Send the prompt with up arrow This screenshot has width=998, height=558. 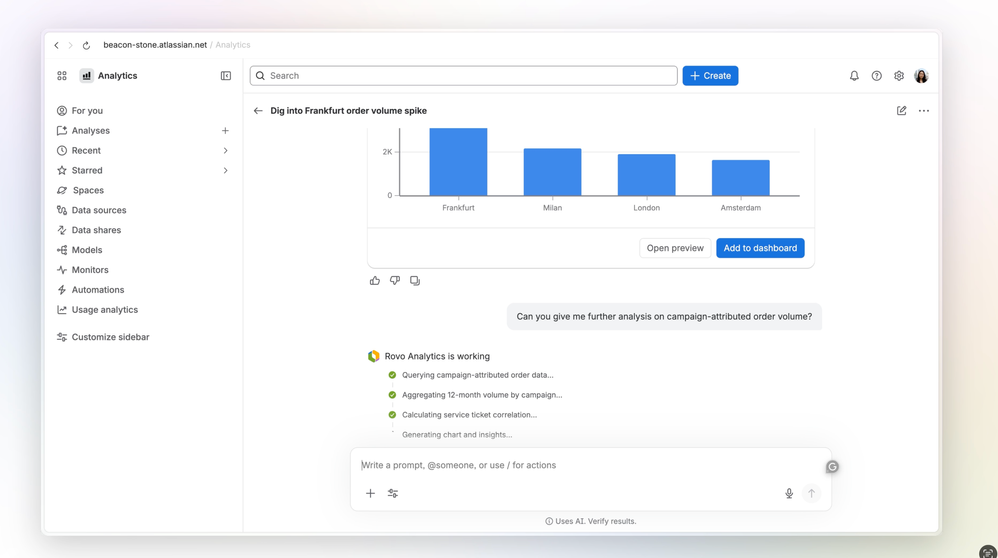tap(812, 493)
